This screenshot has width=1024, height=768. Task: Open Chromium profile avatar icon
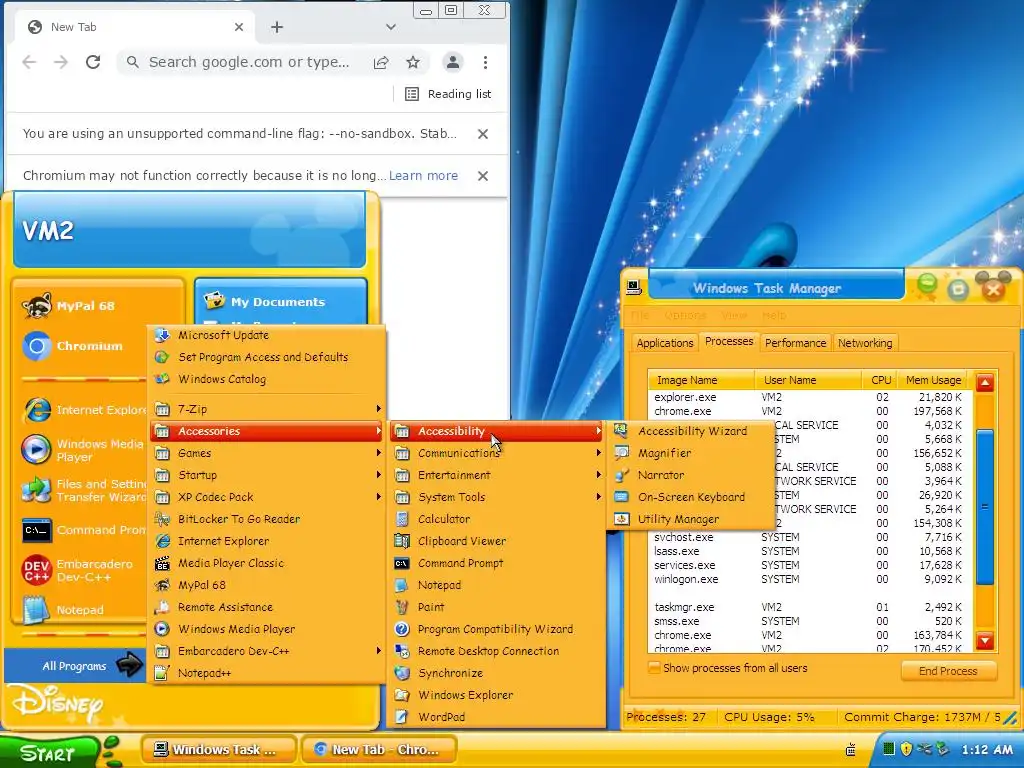coord(453,62)
